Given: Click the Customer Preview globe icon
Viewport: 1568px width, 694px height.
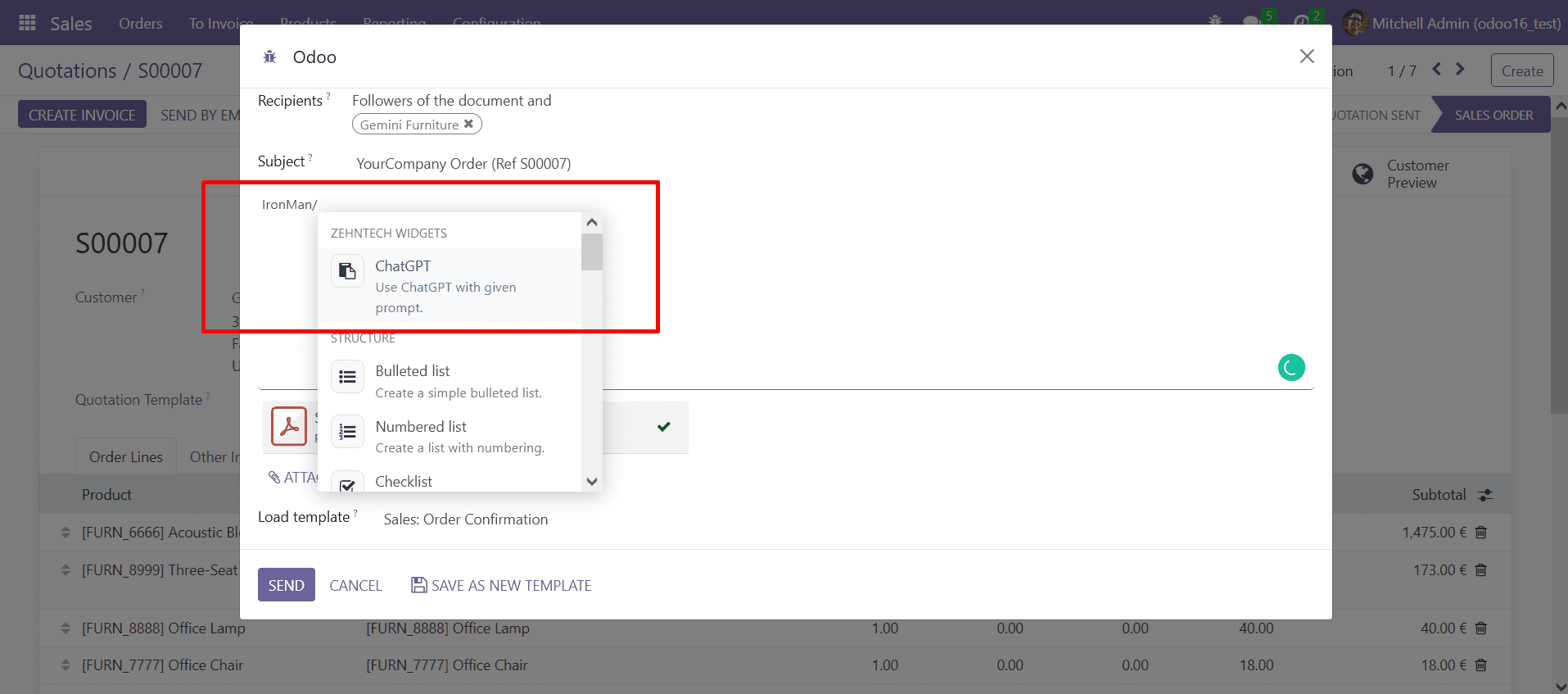Looking at the screenshot, I should click(1362, 174).
